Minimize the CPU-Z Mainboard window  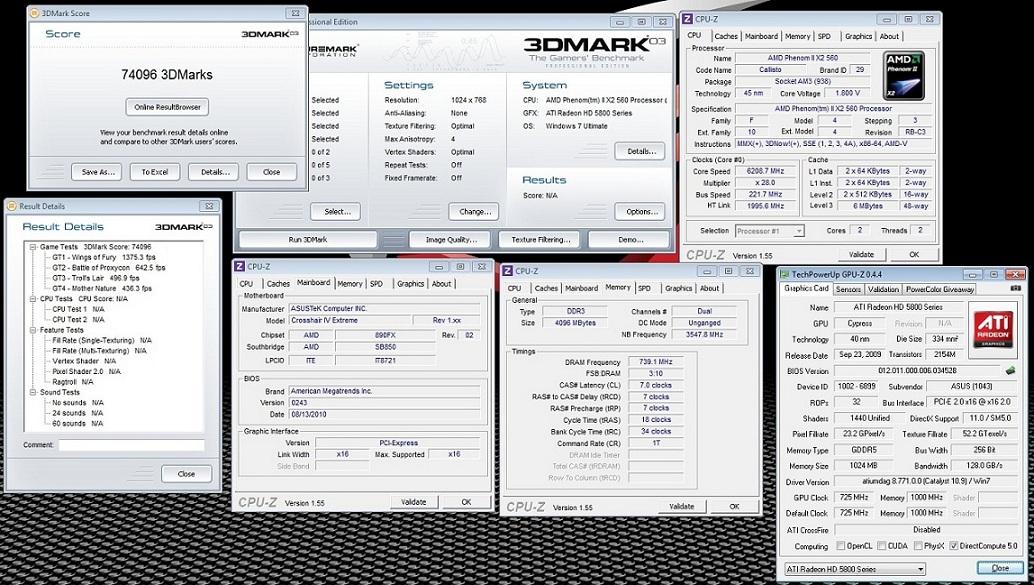(439, 266)
